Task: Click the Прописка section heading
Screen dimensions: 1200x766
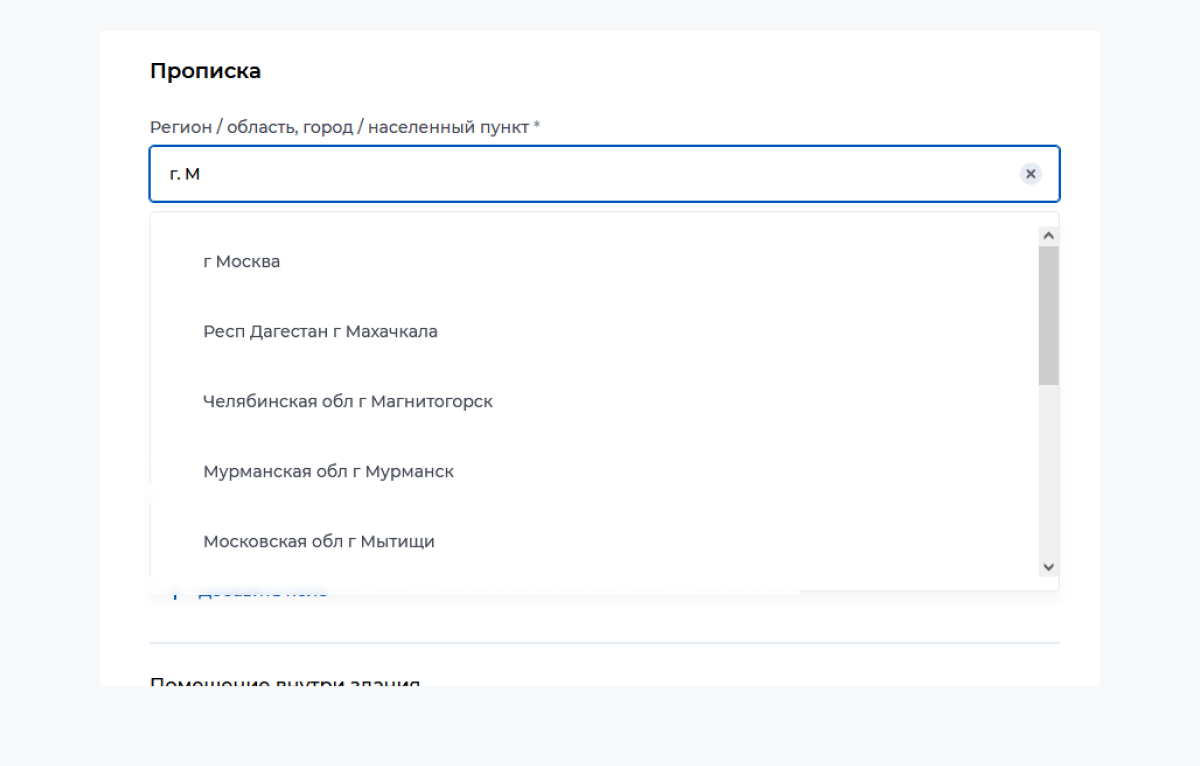Action: (205, 71)
